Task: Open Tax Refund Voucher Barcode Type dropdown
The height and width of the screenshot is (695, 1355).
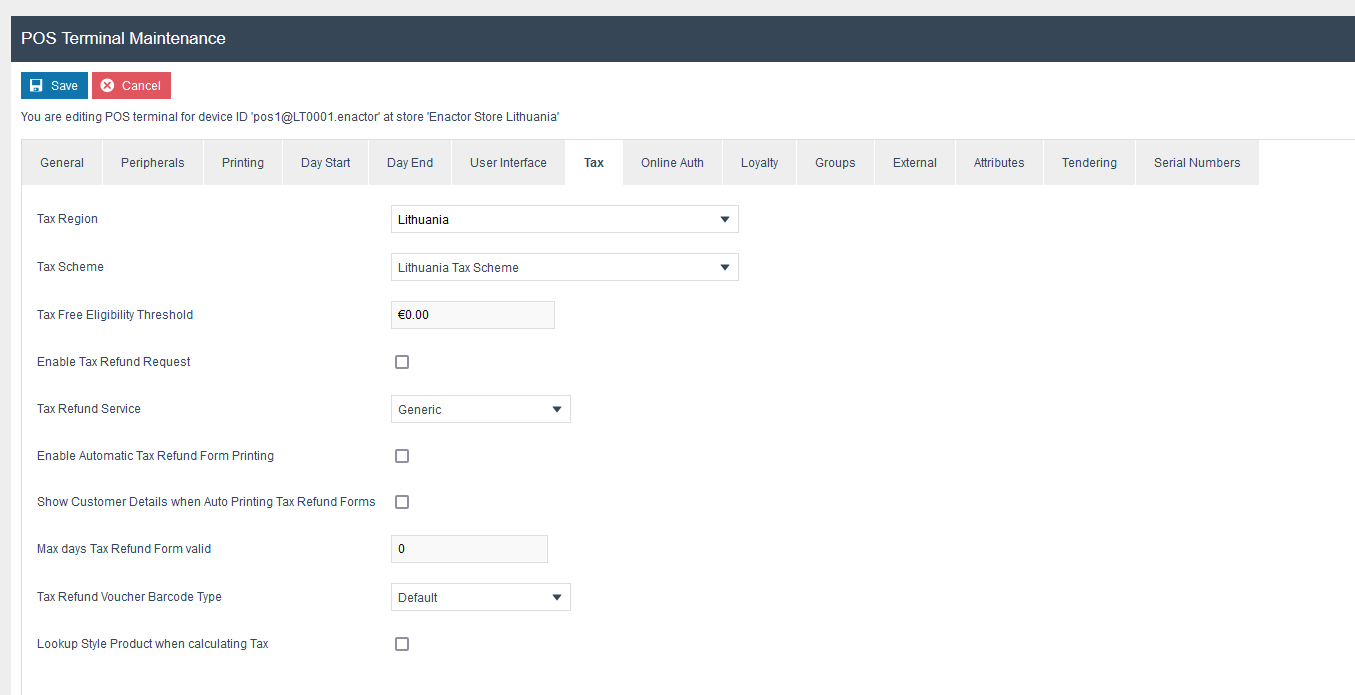Action: [x=480, y=598]
